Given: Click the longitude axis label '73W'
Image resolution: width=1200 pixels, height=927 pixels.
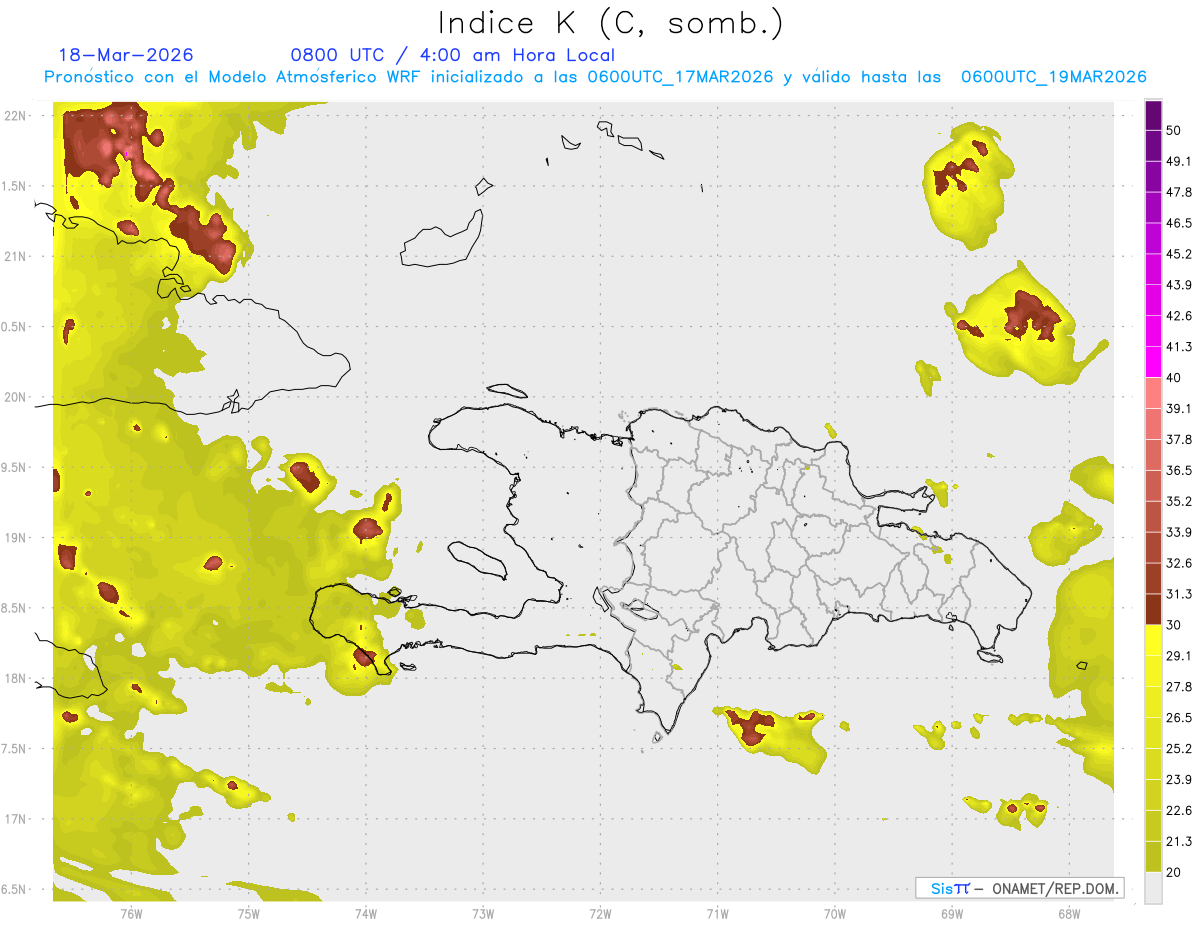Looking at the screenshot, I should pos(483,913).
